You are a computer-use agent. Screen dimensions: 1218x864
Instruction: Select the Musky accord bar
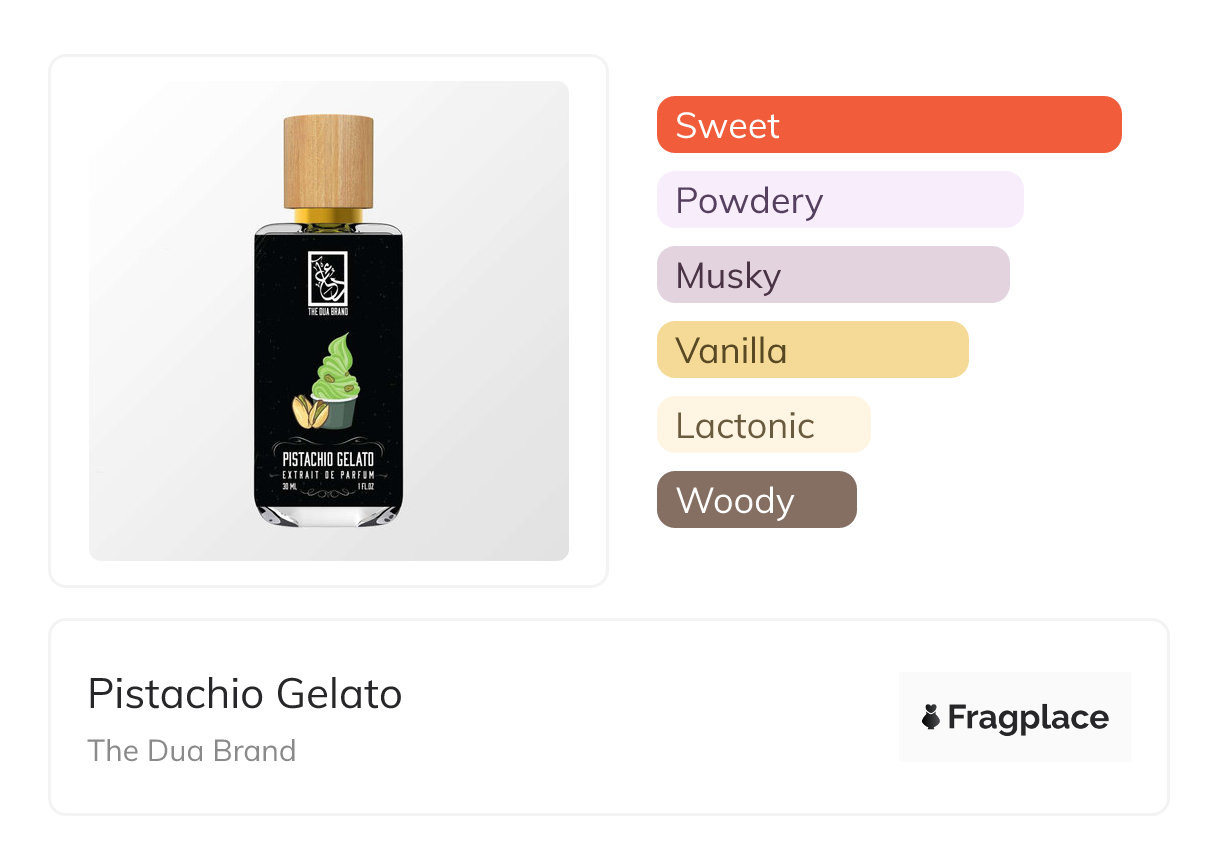833,275
